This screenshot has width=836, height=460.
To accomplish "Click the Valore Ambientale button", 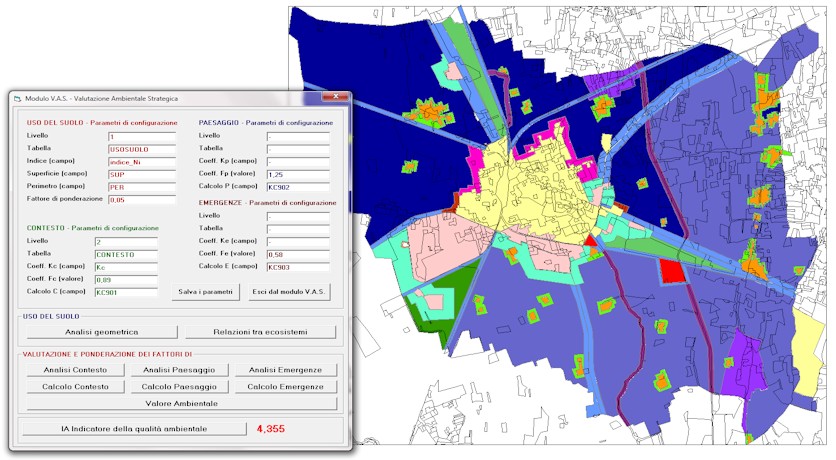I will pos(181,403).
